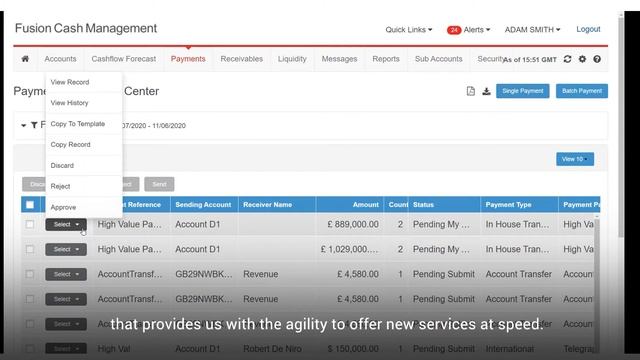This screenshot has height=360, width=640.
Task: Switch to the Messages tab
Action: (x=339, y=59)
